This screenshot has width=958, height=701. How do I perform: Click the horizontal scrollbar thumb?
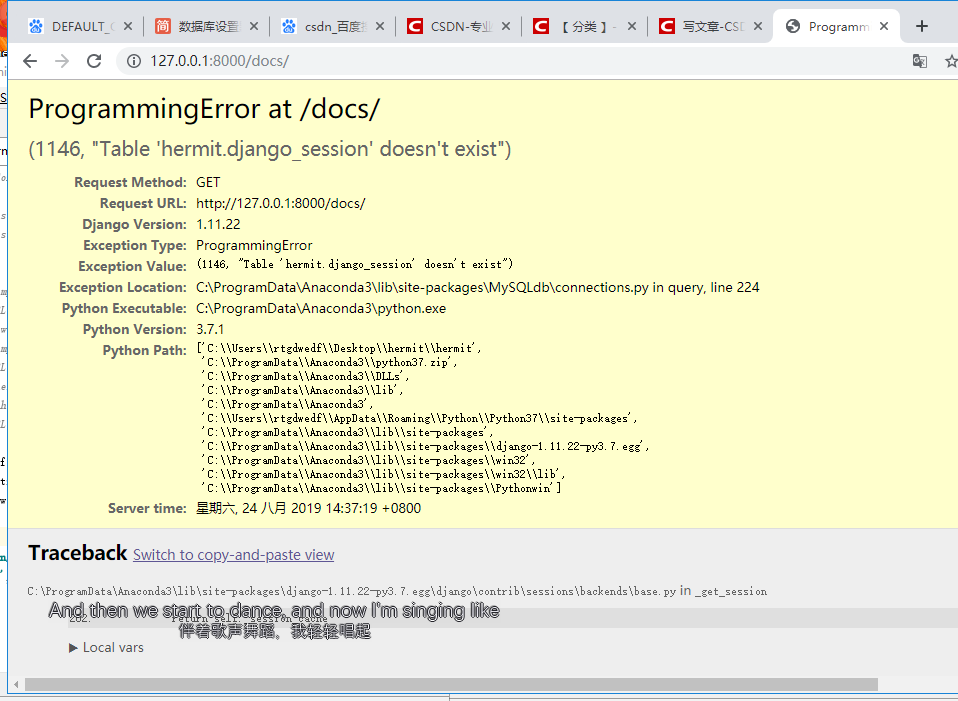(x=451, y=684)
